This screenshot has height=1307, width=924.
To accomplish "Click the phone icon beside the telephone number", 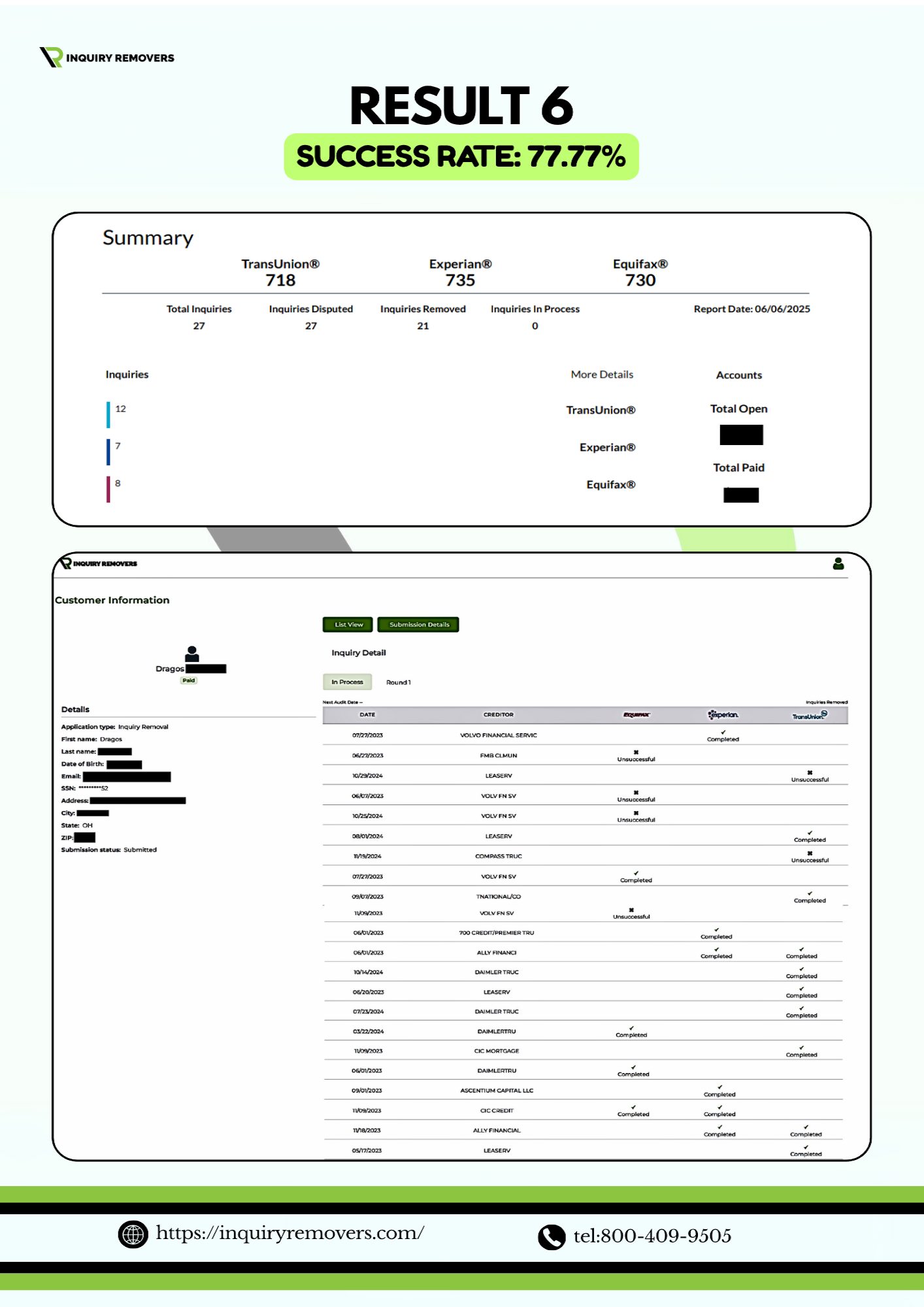I will coord(552,1236).
